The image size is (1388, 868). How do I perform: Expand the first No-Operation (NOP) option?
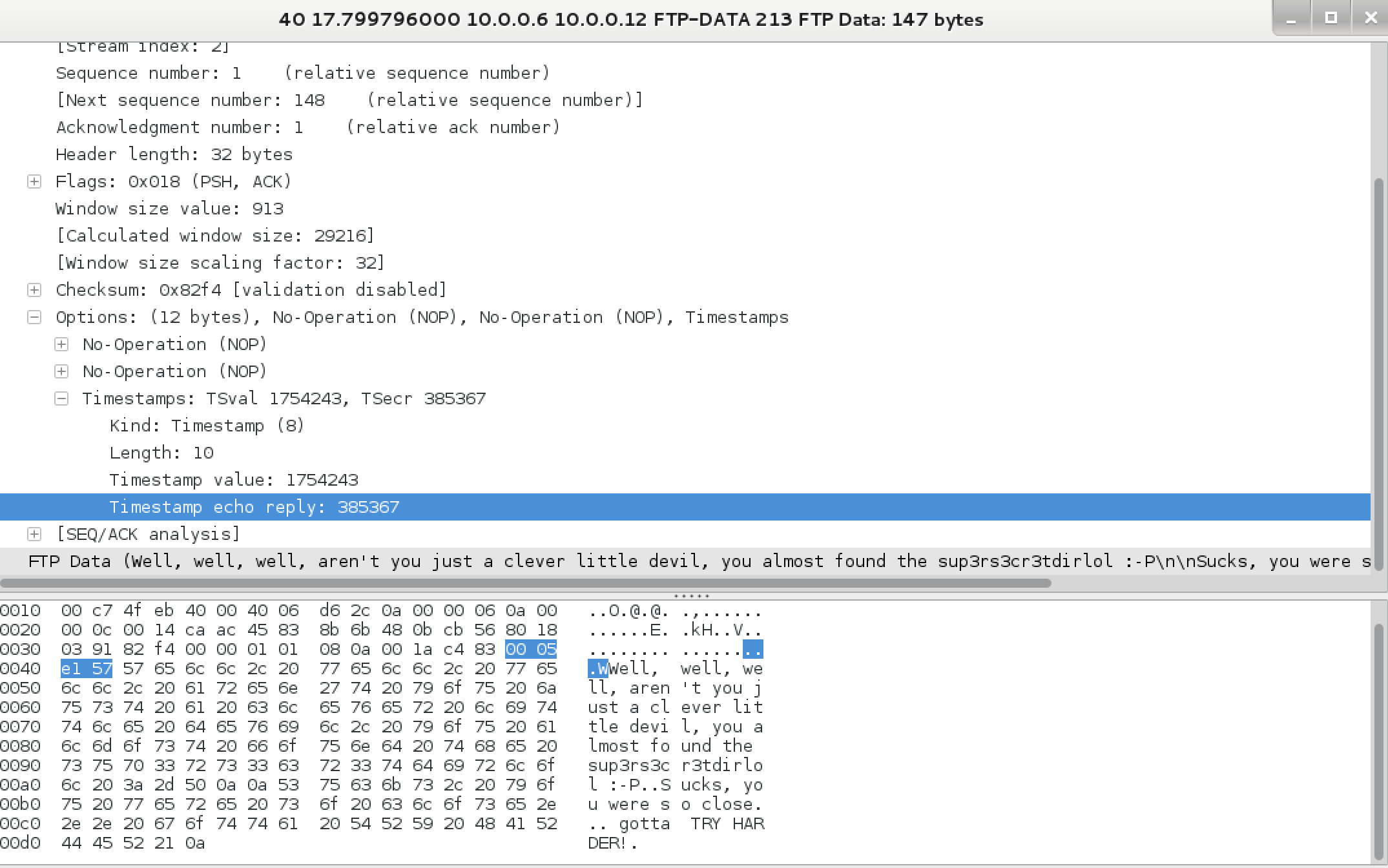(61, 344)
